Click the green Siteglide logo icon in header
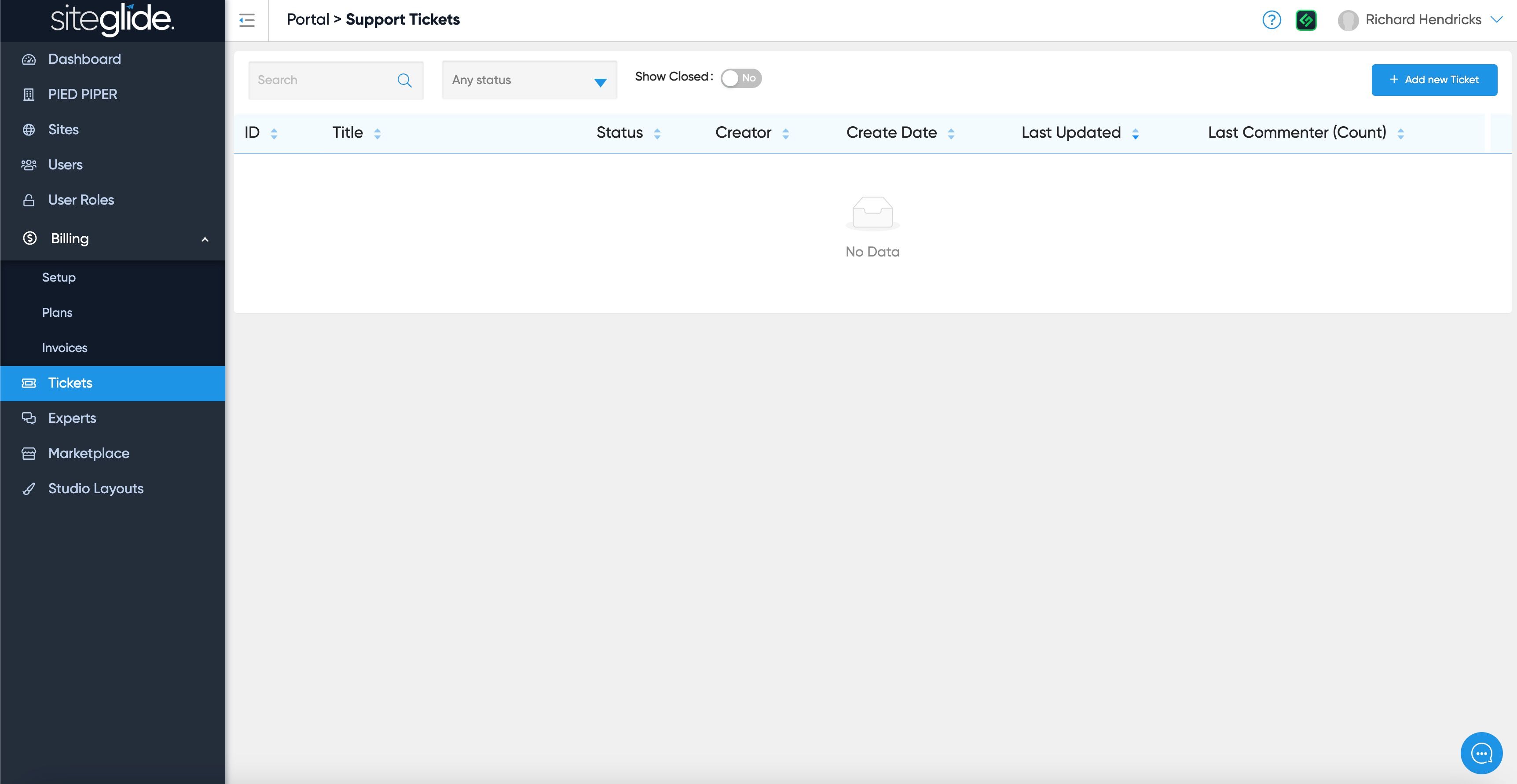 point(1305,20)
